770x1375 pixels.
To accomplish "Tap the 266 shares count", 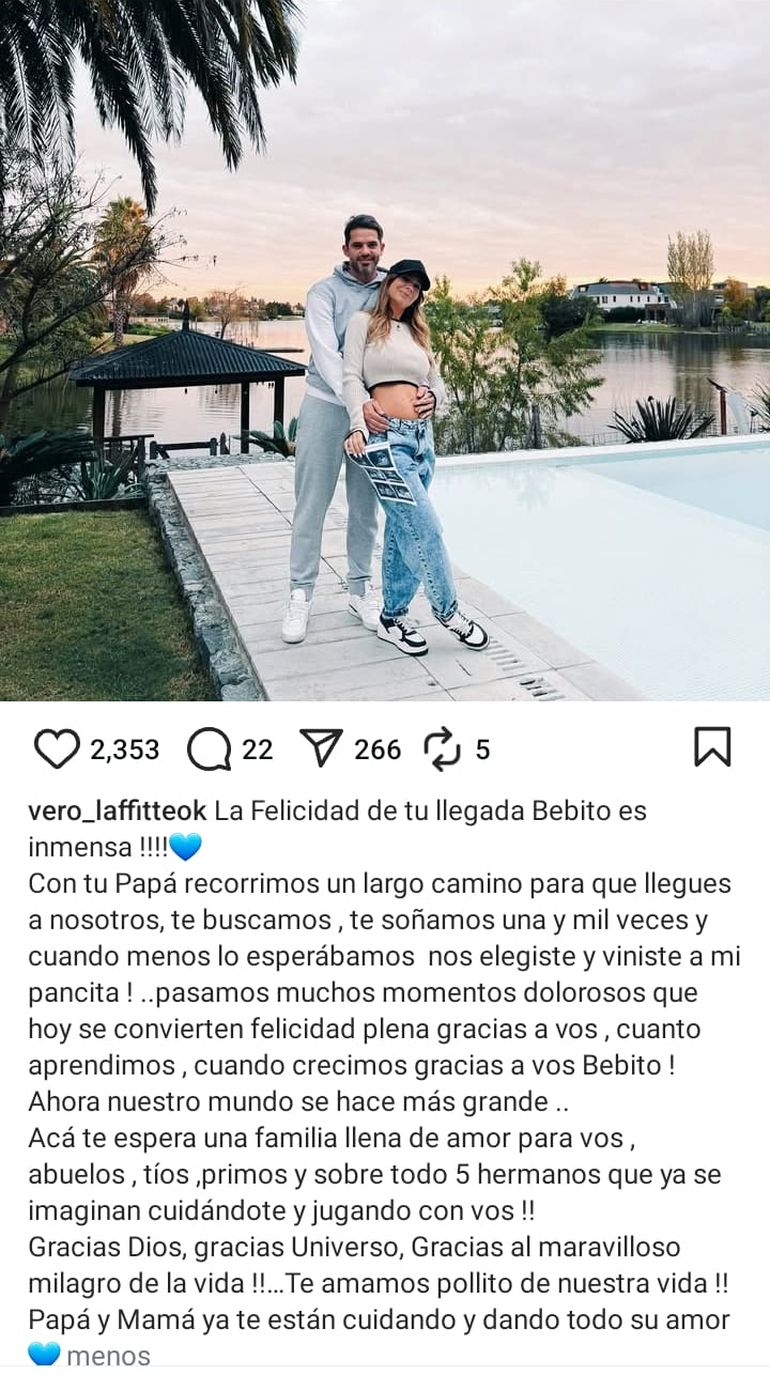I will click(378, 749).
